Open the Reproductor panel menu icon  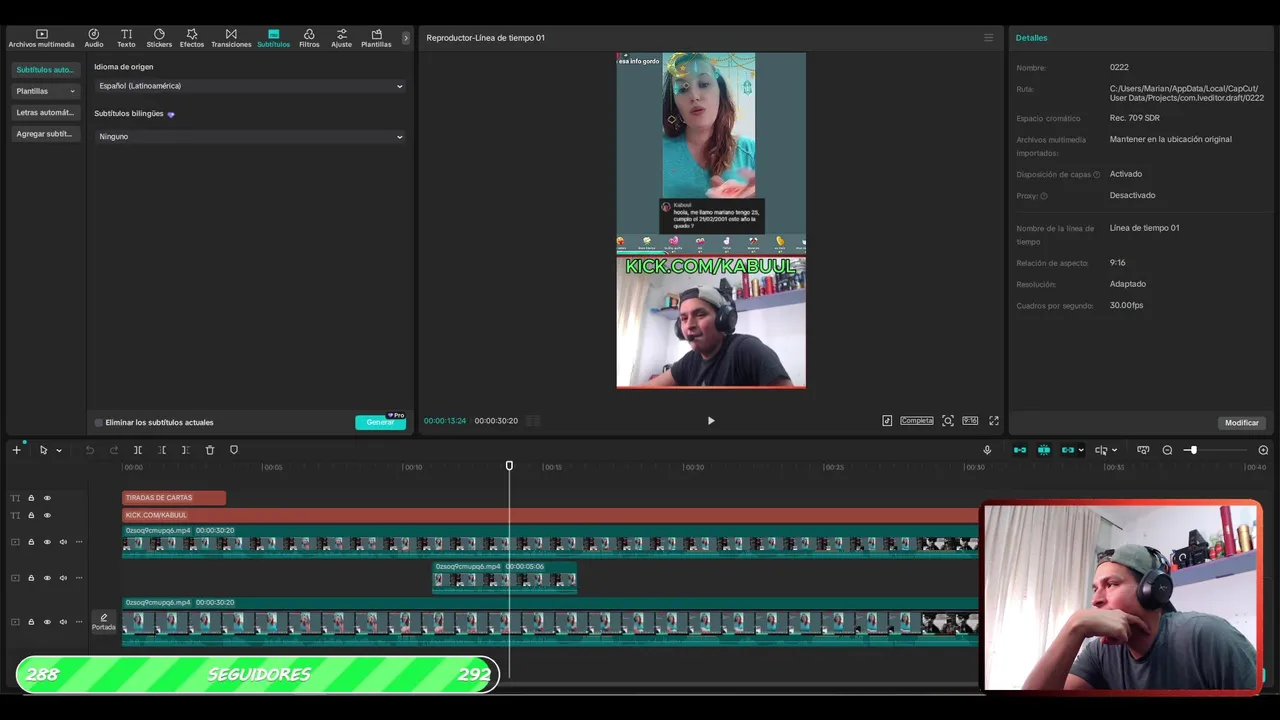point(989,38)
